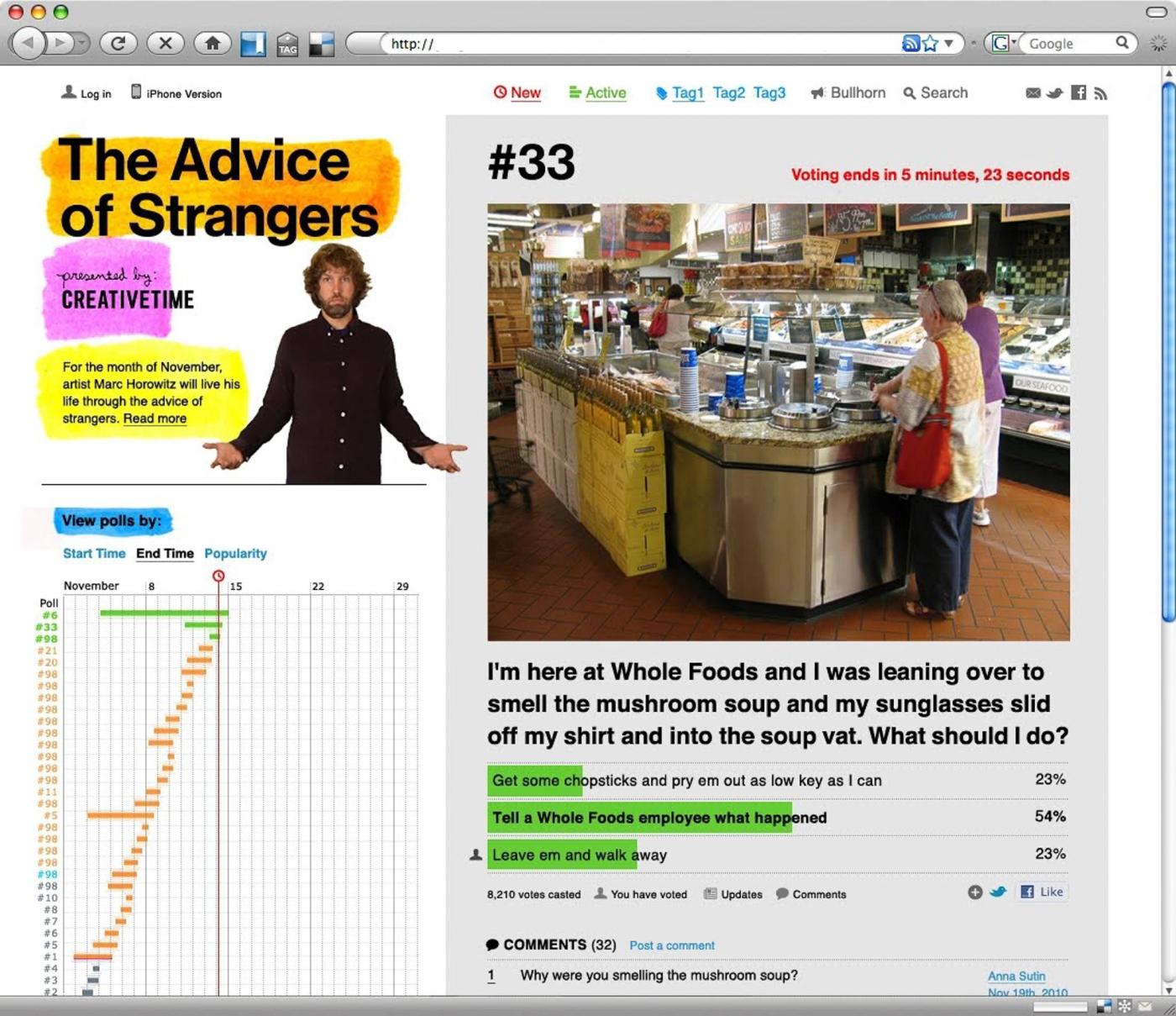The height and width of the screenshot is (1016, 1176).
Task: Click the plus share icon below the poll
Action: coord(974,892)
